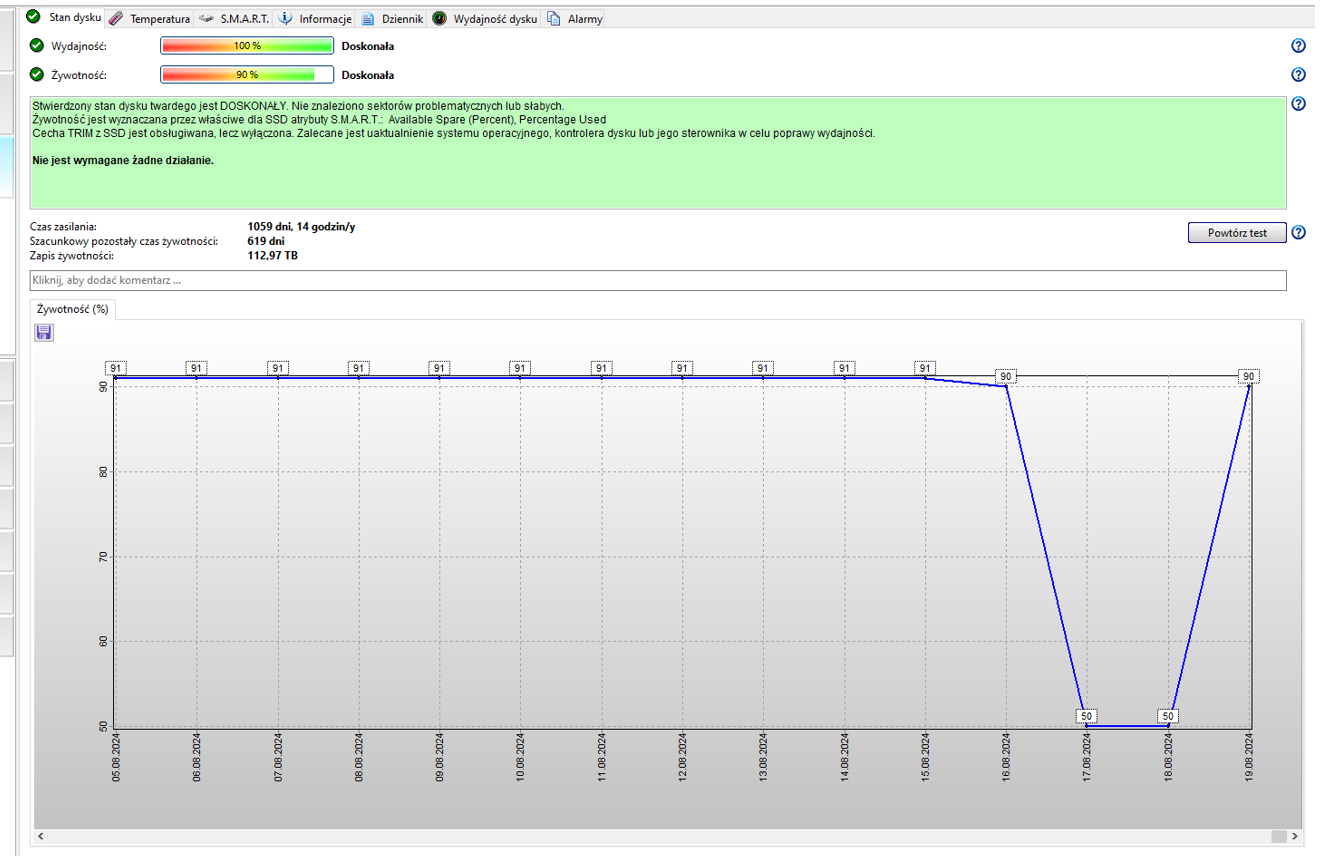Click the 'Doskonała' rating beside Wydajność bar

(x=368, y=46)
